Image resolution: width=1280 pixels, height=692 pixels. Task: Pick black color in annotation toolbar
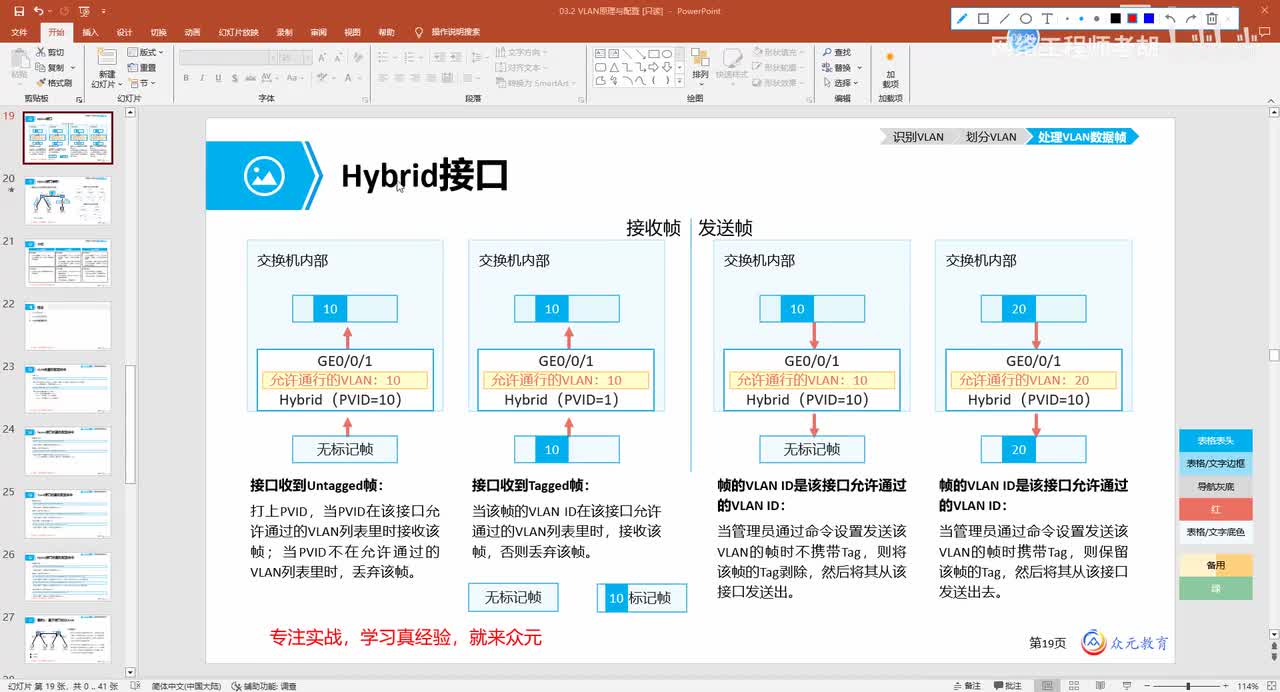click(1115, 18)
